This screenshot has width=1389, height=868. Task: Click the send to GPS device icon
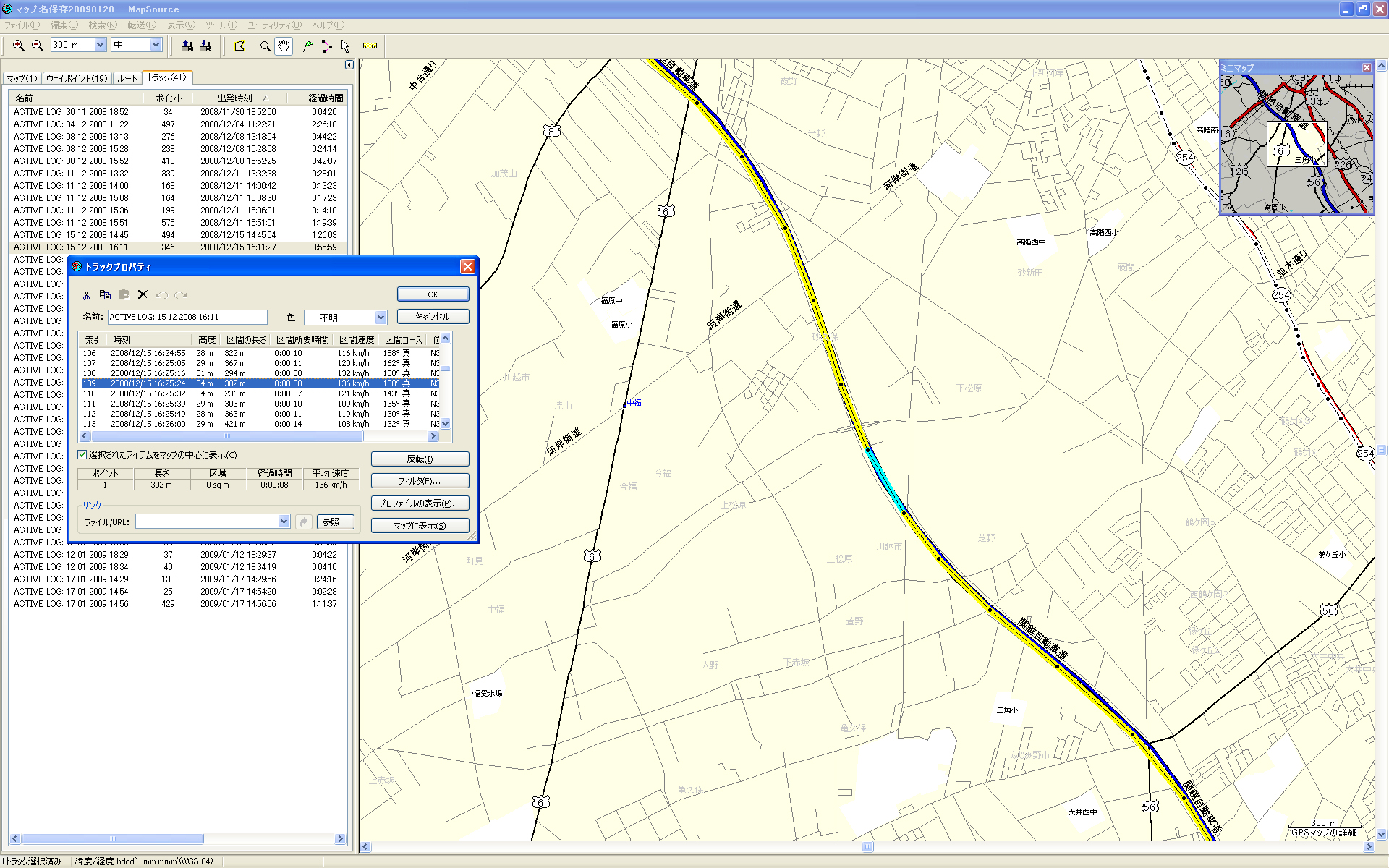pos(187,46)
